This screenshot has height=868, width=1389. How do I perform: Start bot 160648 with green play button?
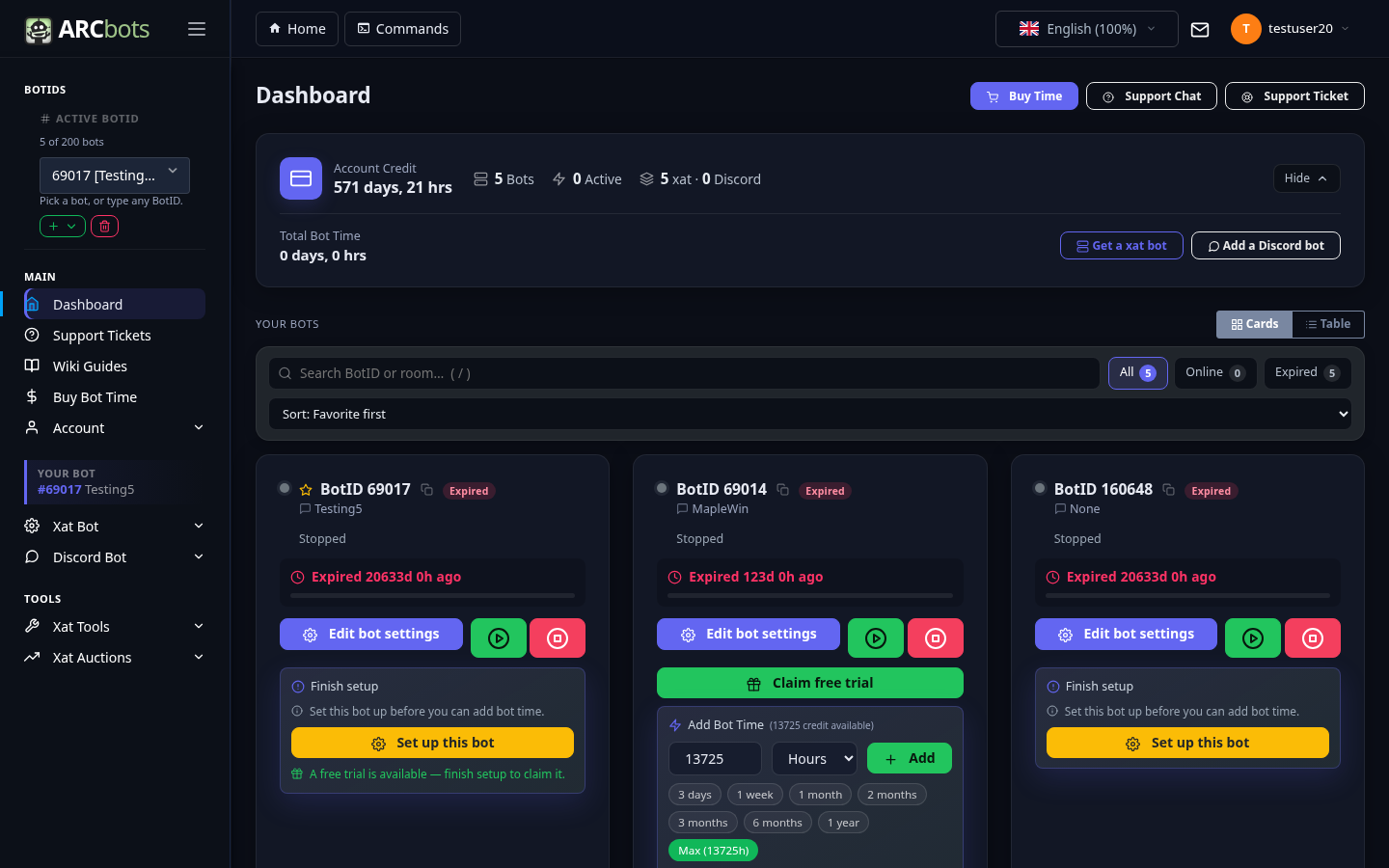pyautogui.click(x=1253, y=637)
